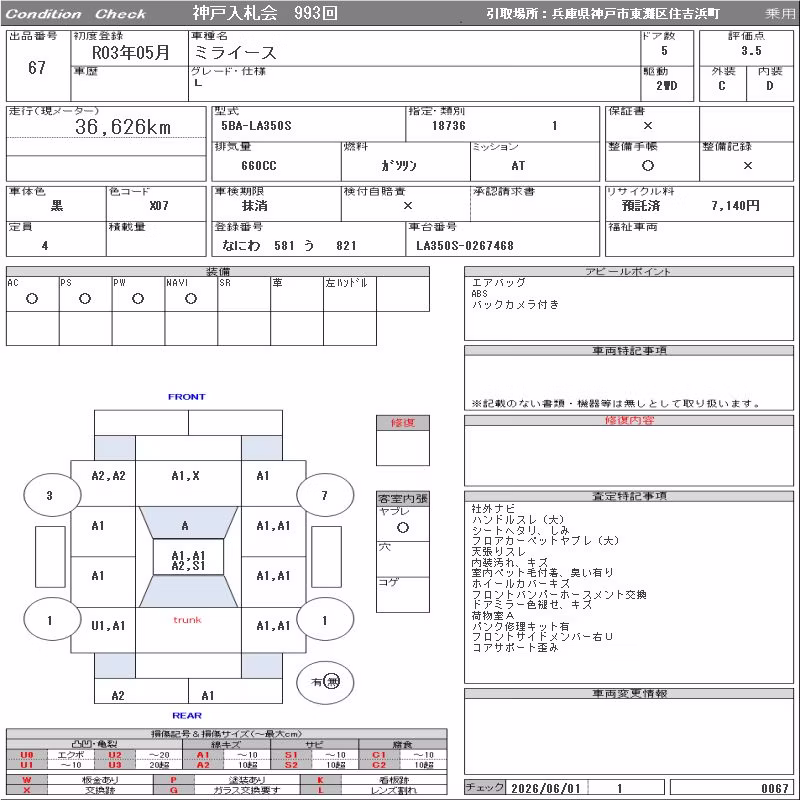Click the C1 code in damage legend

(379, 755)
